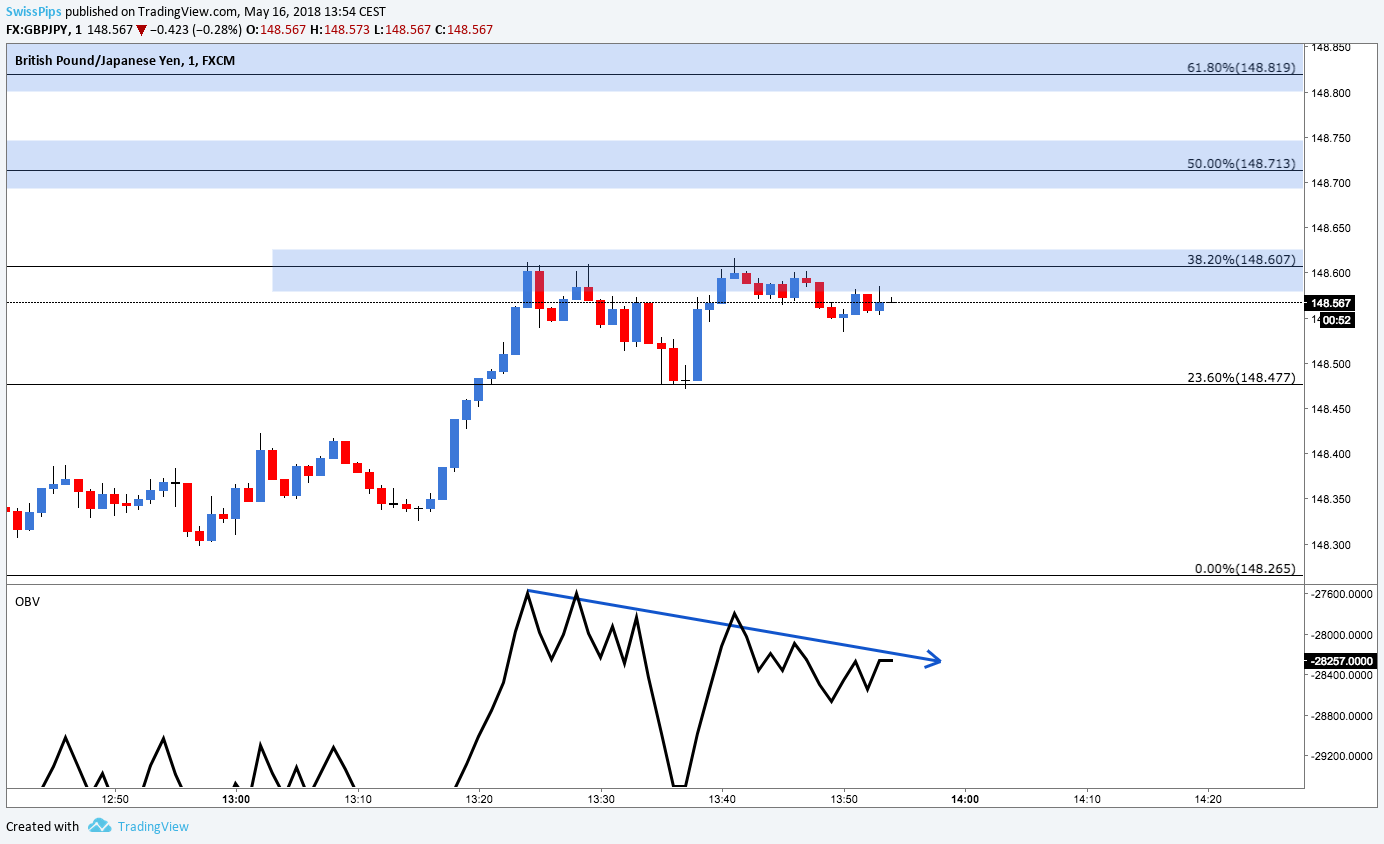The width and height of the screenshot is (1384, 844).
Task: Click the 12:50 time axis label
Action: [115, 799]
